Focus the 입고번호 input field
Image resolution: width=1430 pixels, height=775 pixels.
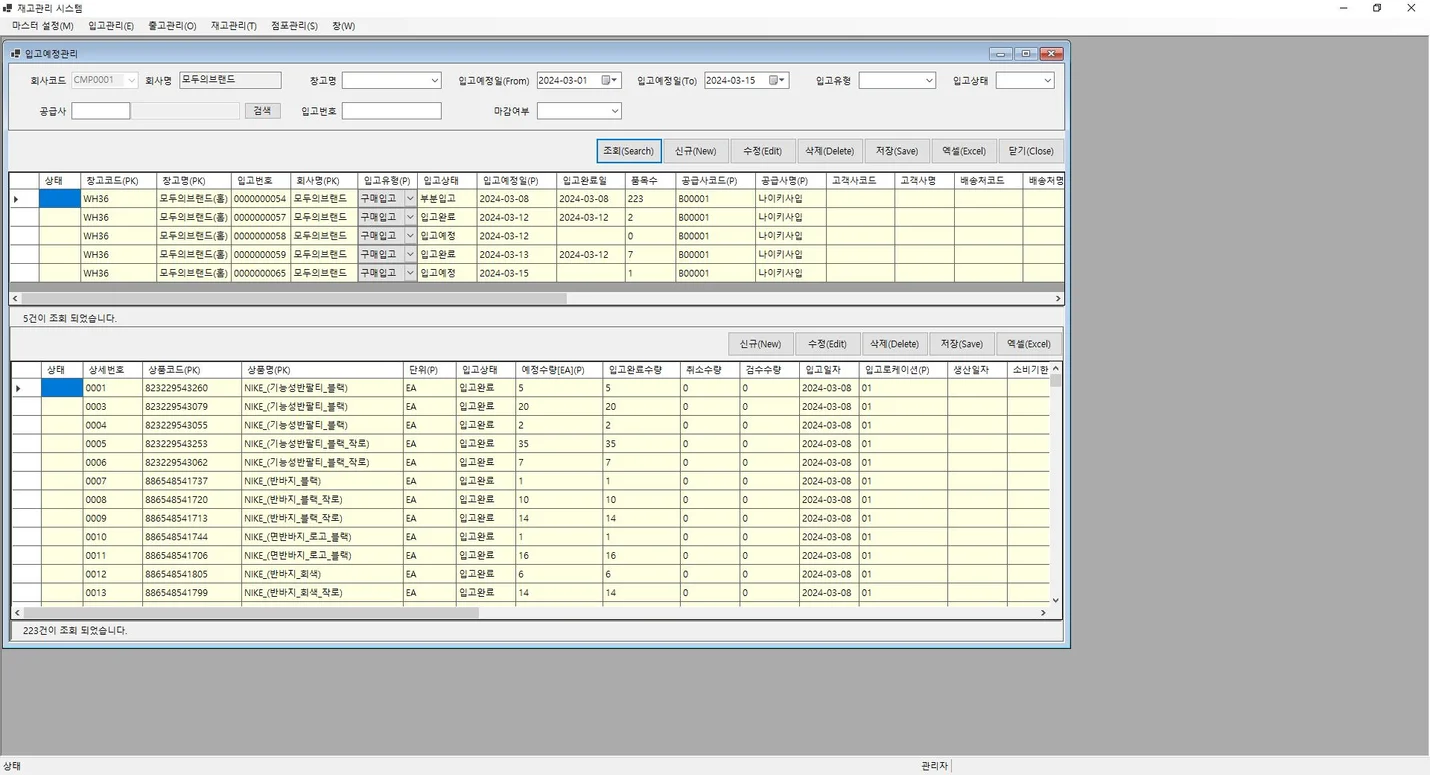pos(392,111)
